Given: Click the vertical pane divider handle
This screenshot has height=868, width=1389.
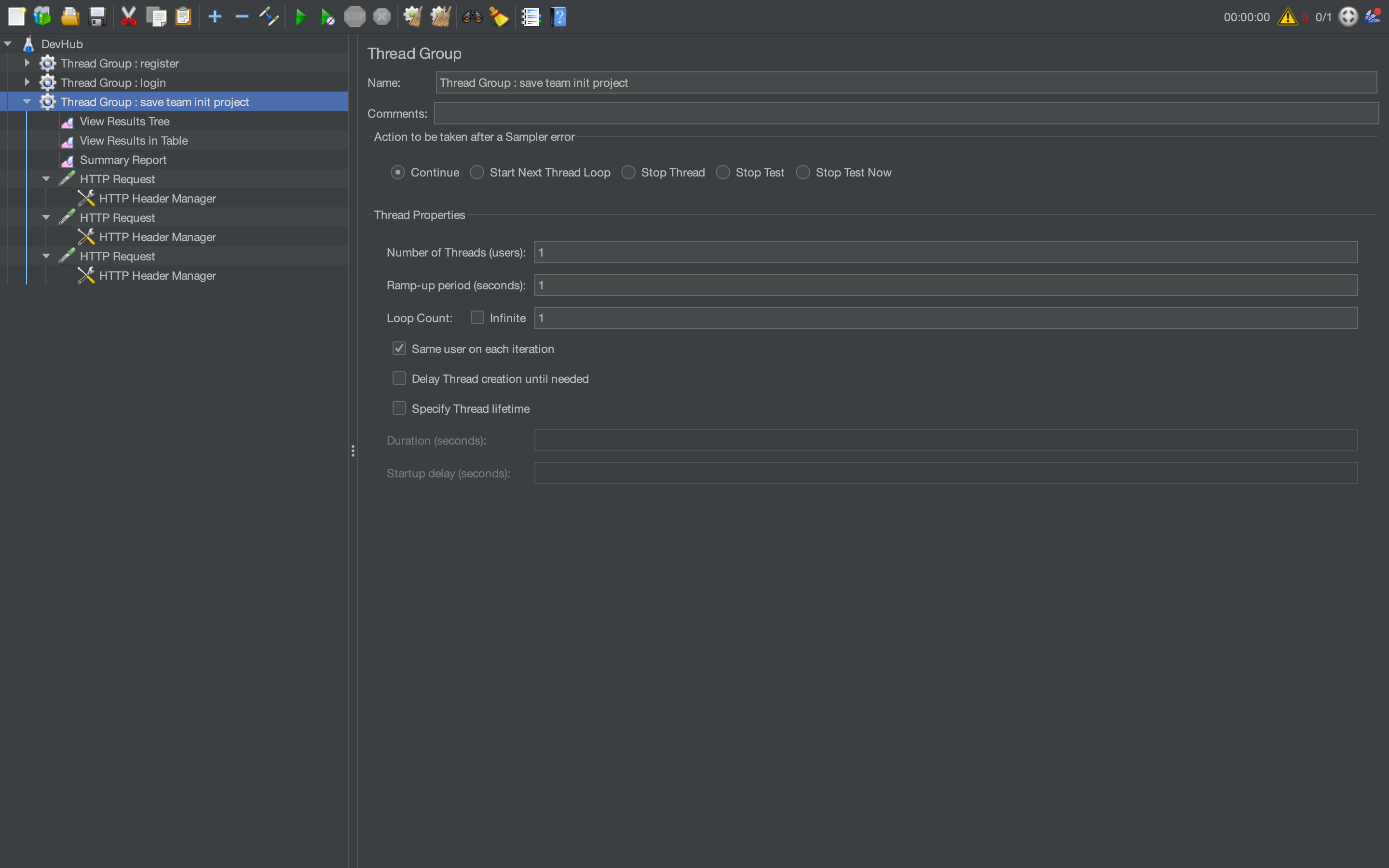Looking at the screenshot, I should pyautogui.click(x=353, y=451).
